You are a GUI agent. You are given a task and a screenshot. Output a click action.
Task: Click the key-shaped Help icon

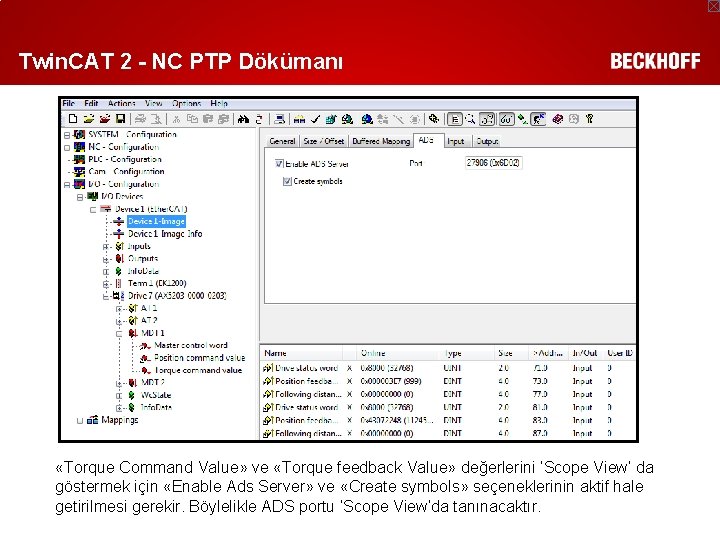click(590, 119)
